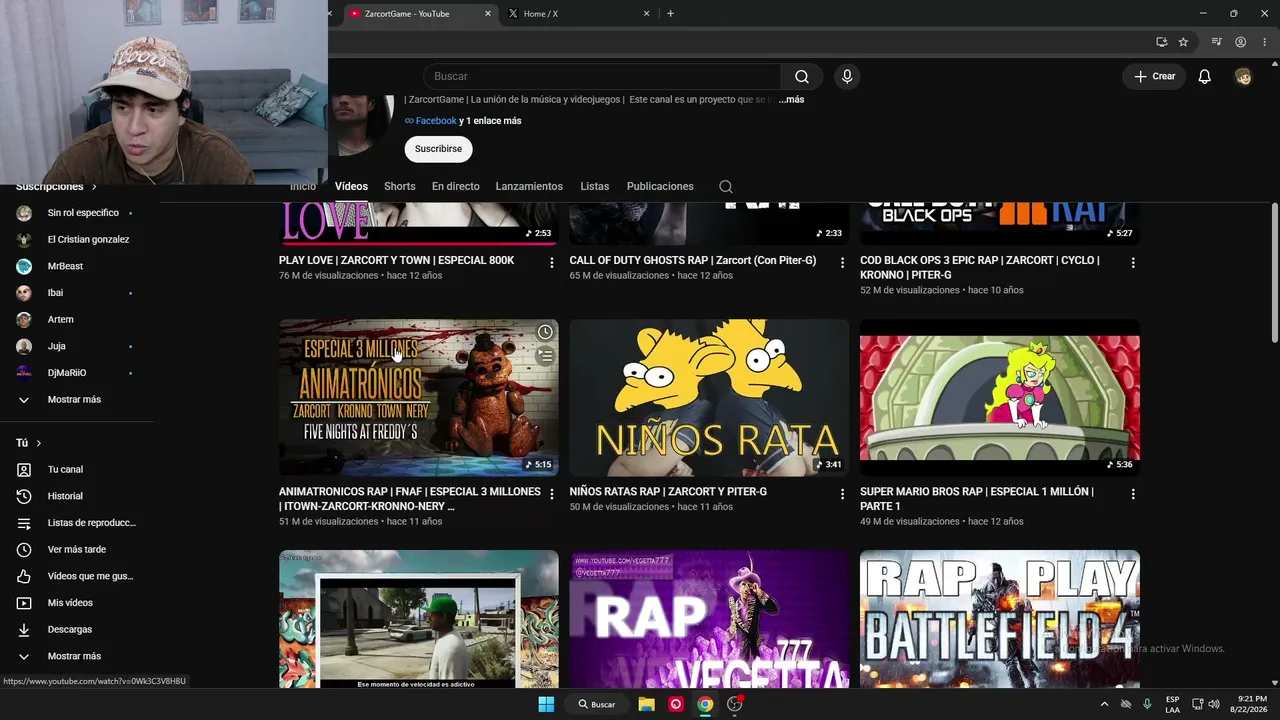This screenshot has width=1280, height=720.
Task: Open the volume control in system tray
Action: pyautogui.click(x=1214, y=704)
